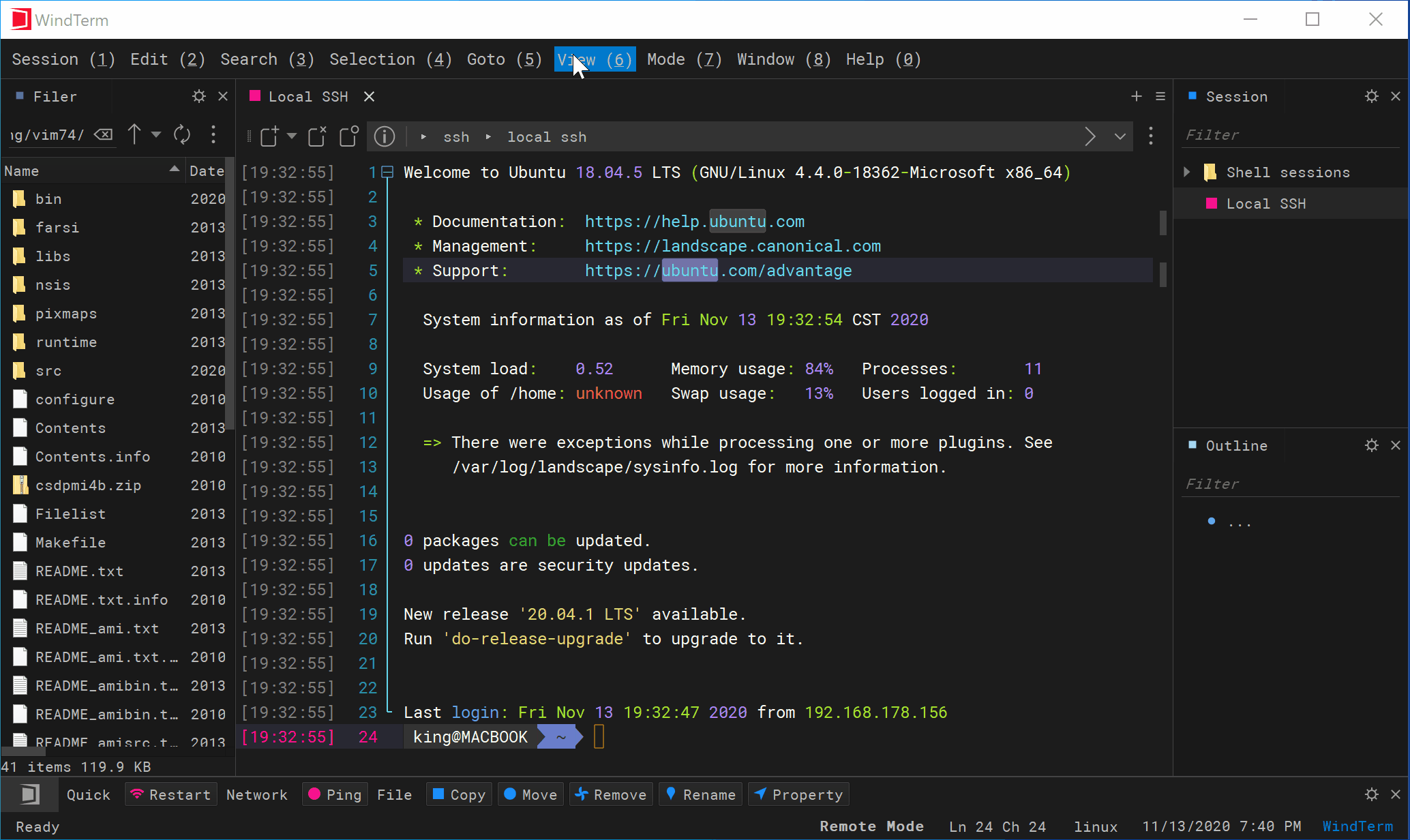Open Session panel settings via the gear icon
The height and width of the screenshot is (840, 1410).
pyautogui.click(x=1371, y=96)
